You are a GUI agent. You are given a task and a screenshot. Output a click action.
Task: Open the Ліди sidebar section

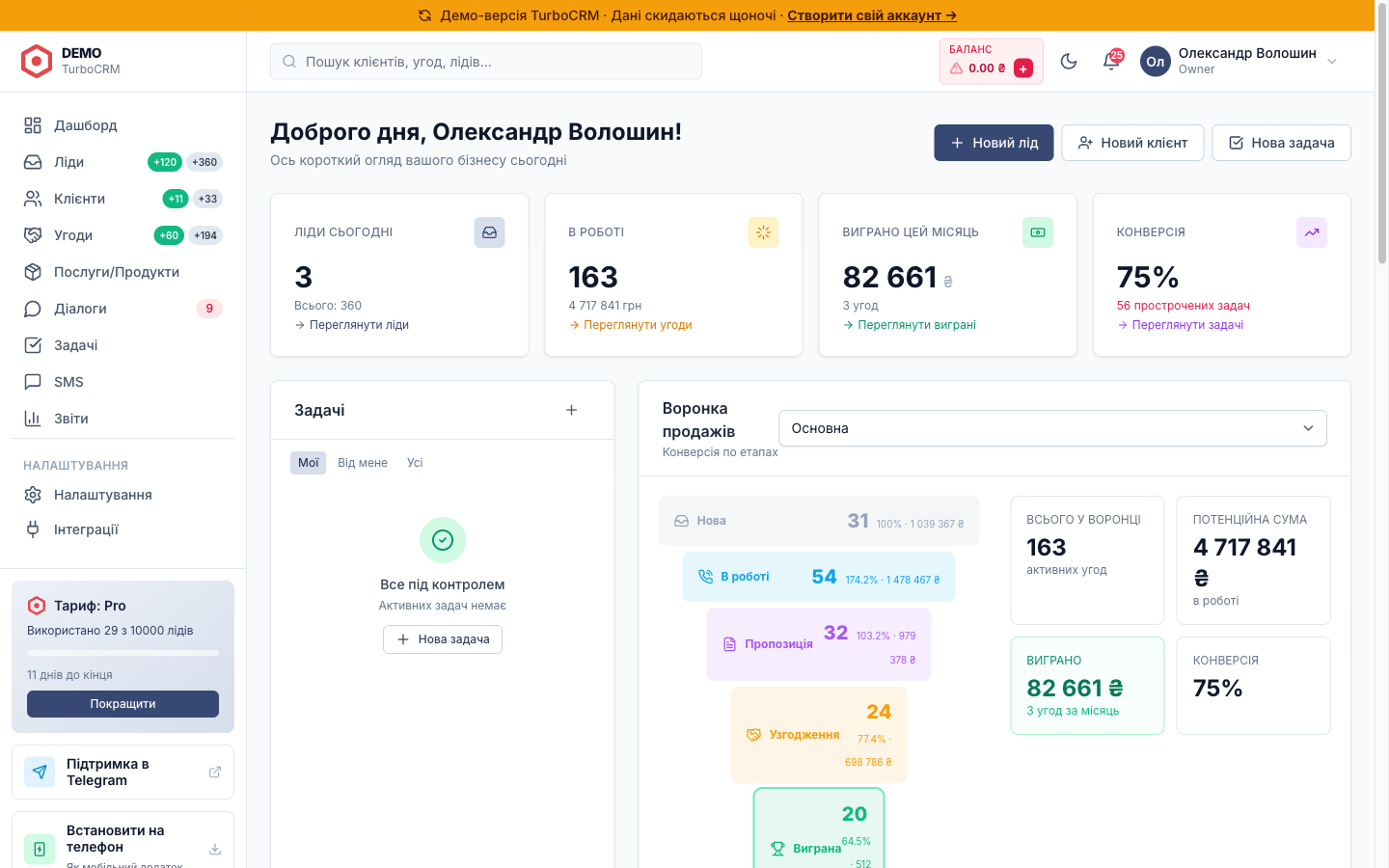[x=123, y=162]
